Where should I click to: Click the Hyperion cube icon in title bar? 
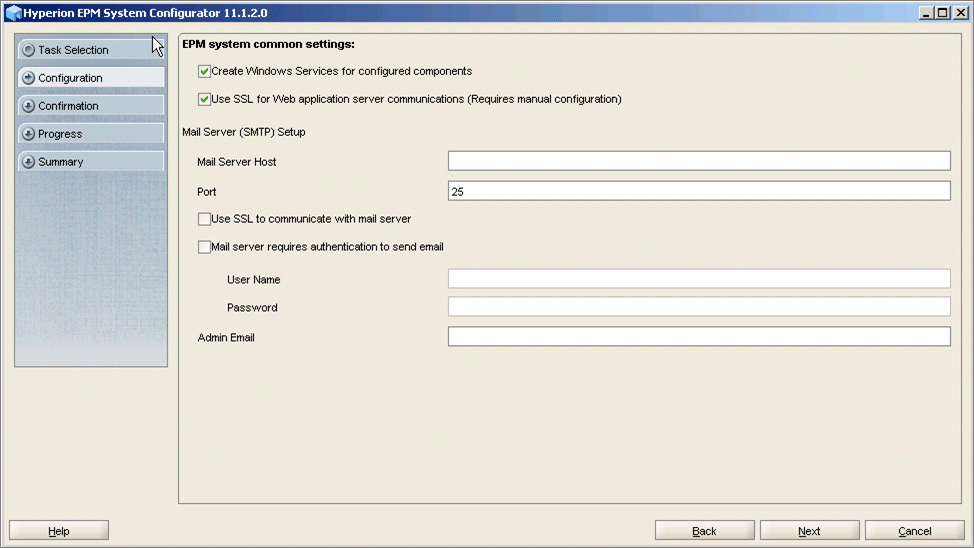click(x=14, y=12)
